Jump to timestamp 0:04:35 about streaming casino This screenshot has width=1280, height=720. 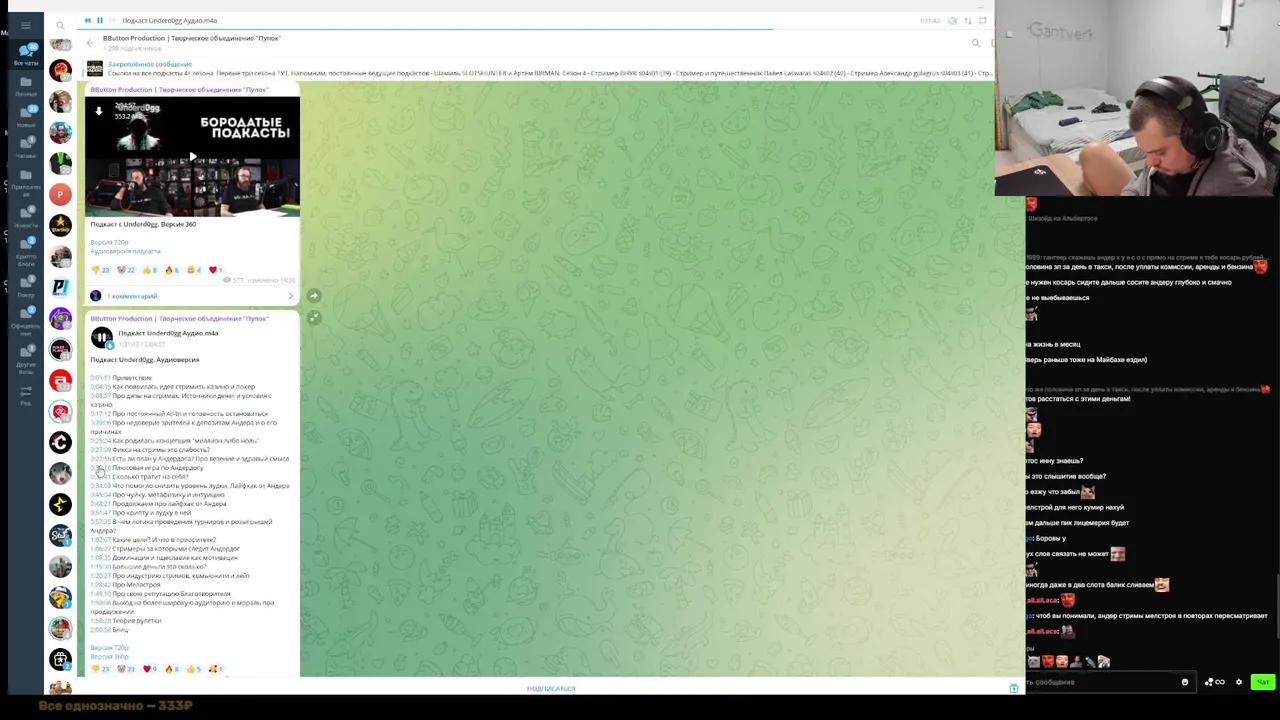(101, 387)
